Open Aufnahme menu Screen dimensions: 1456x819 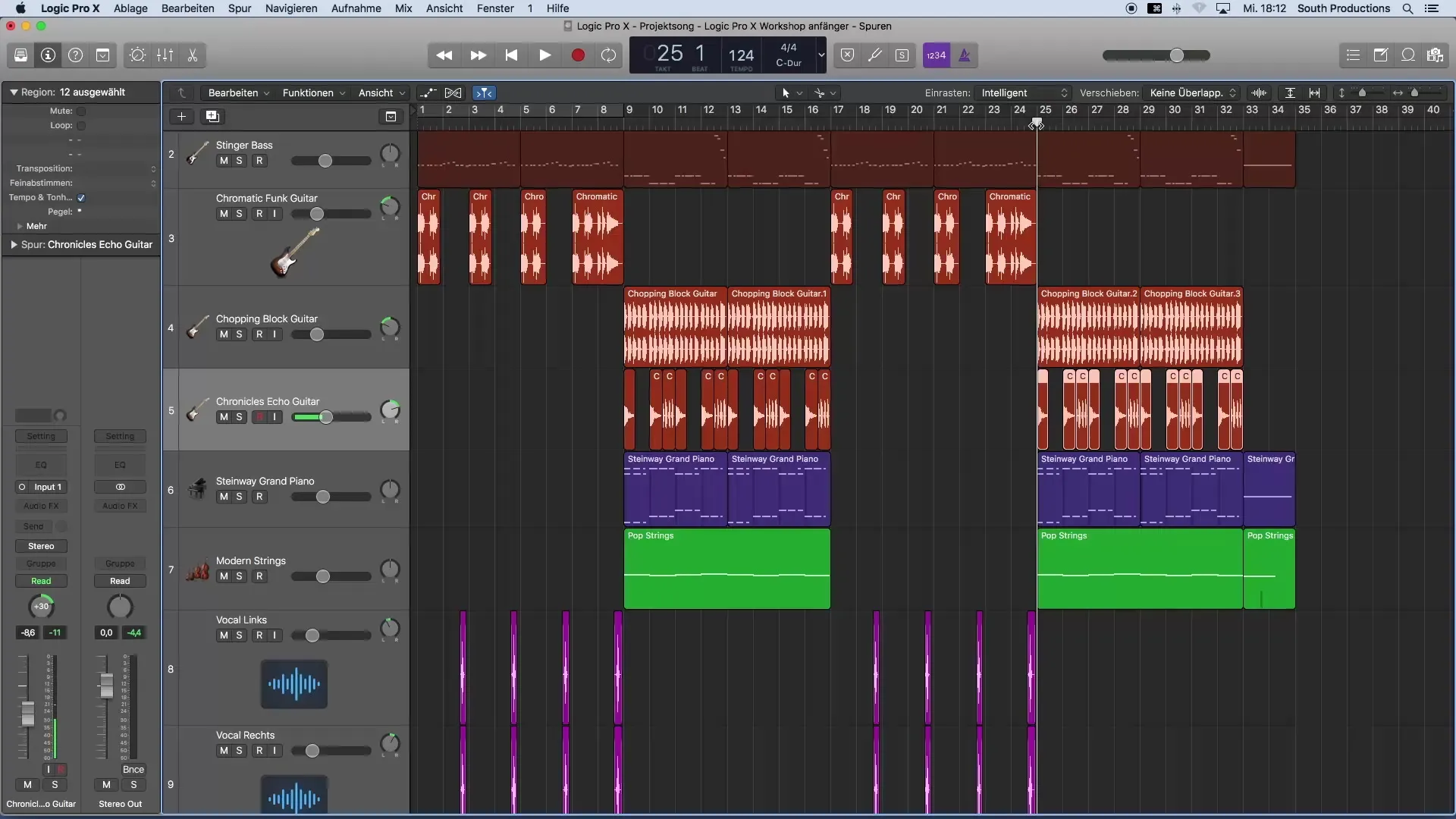356,8
